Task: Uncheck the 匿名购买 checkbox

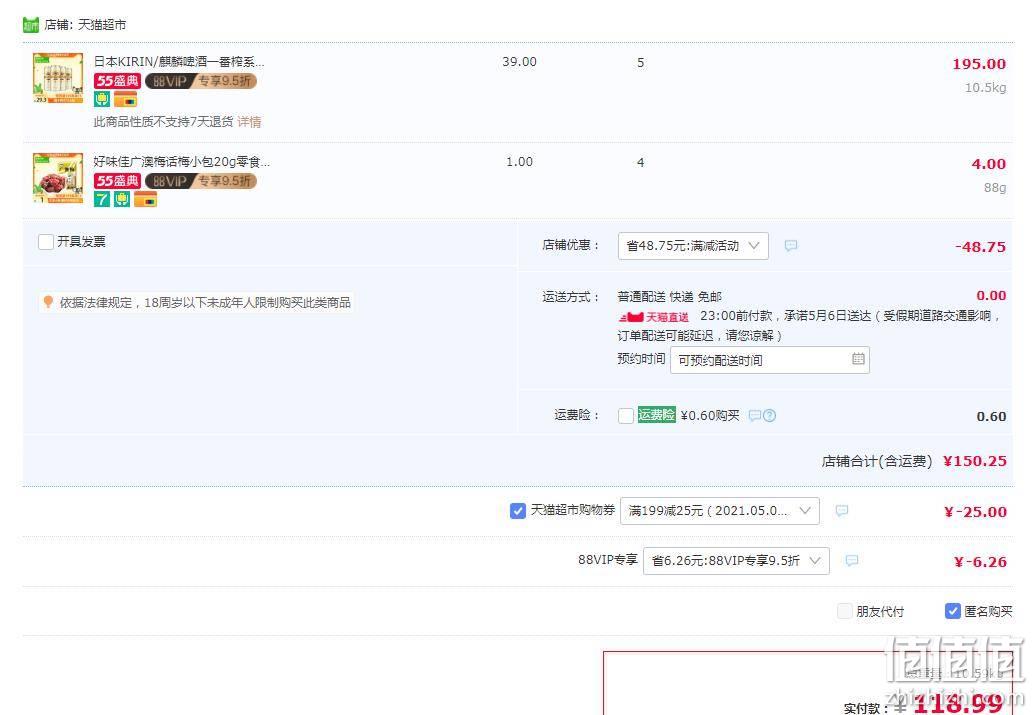Action: (x=952, y=611)
